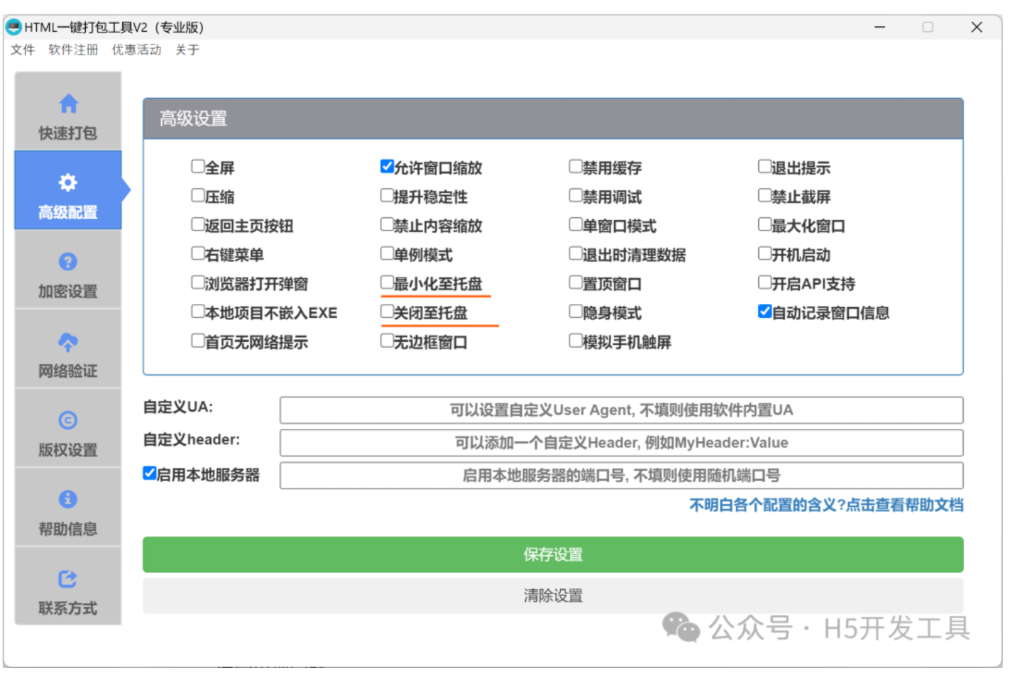Viewport: 1012px width, 678px height.
Task: Tick 本地项目不嵌入EXE checkbox
Action: click(x=197, y=312)
